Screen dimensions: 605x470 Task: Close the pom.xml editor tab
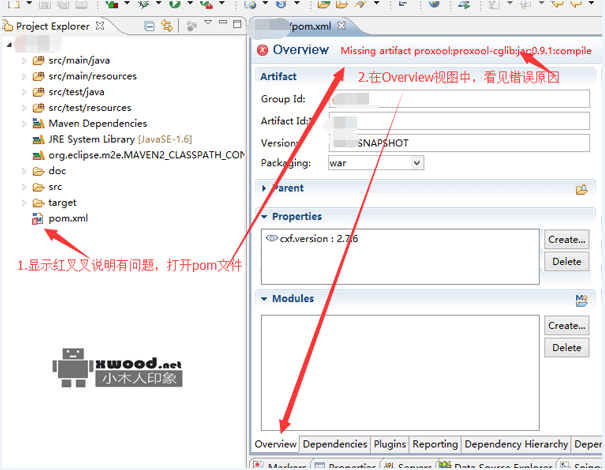coord(341,26)
